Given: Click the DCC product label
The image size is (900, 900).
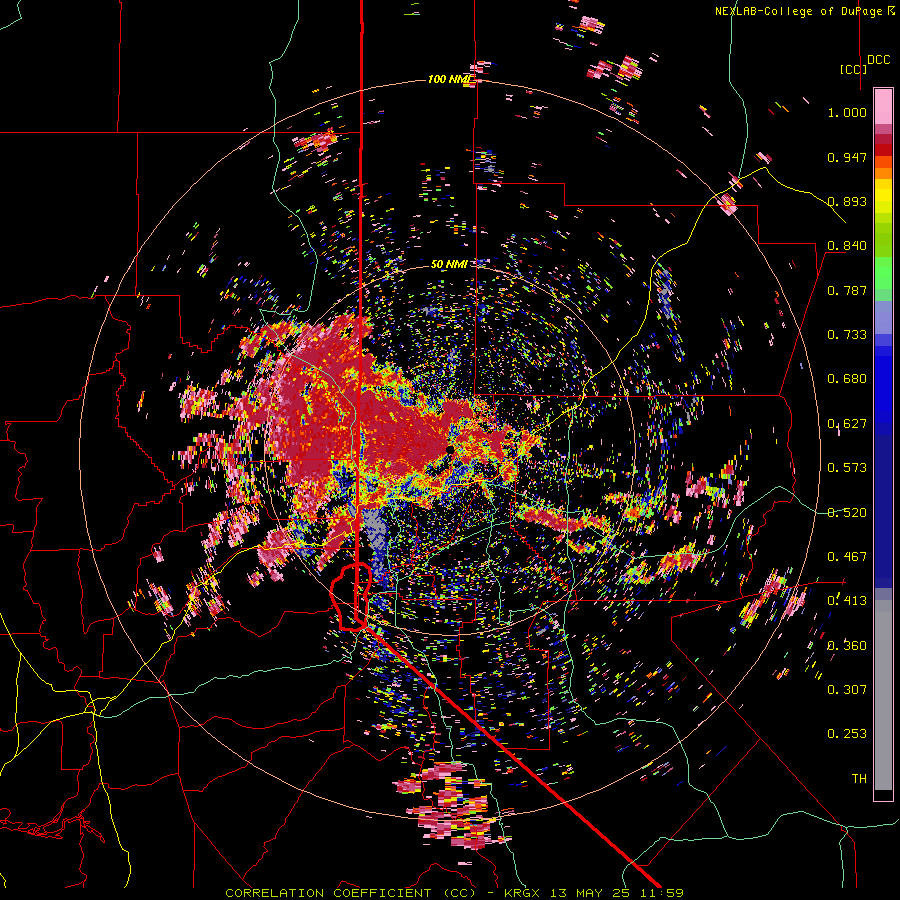Looking at the screenshot, I should point(878,60).
